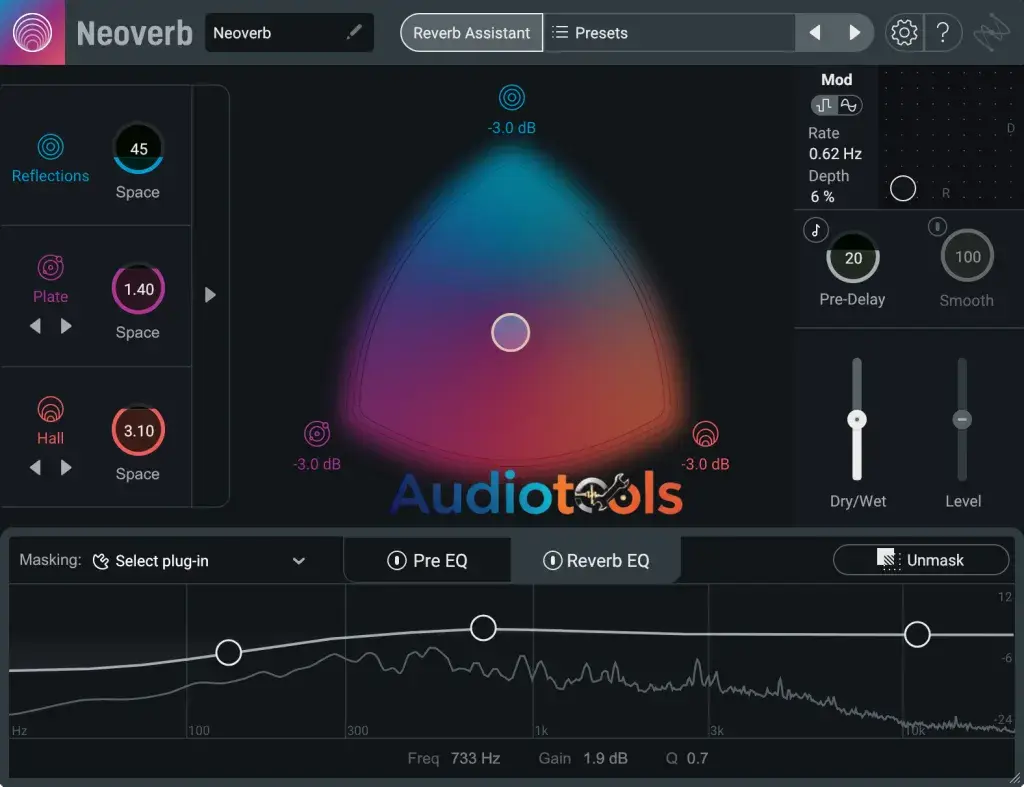The height and width of the screenshot is (787, 1024).
Task: Open the help question mark
Action: pyautogui.click(x=943, y=32)
